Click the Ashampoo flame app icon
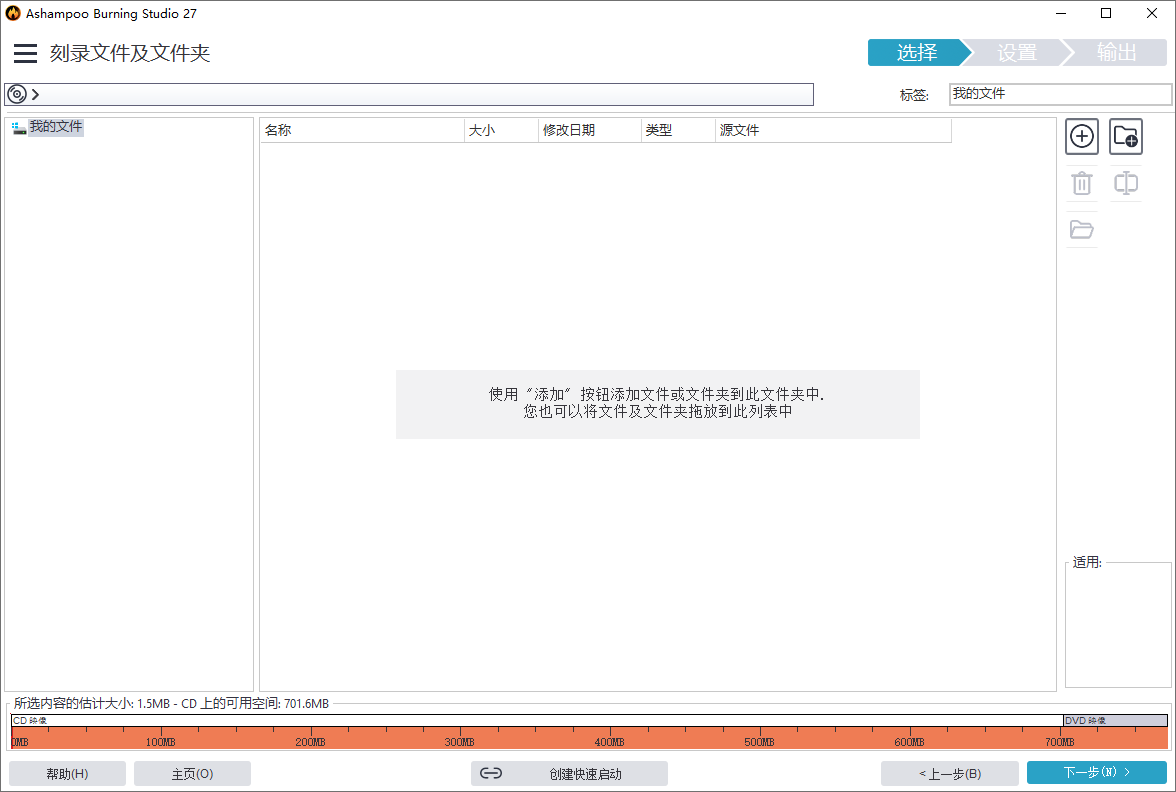Screen dimensions: 1176x792 (x=12, y=13)
